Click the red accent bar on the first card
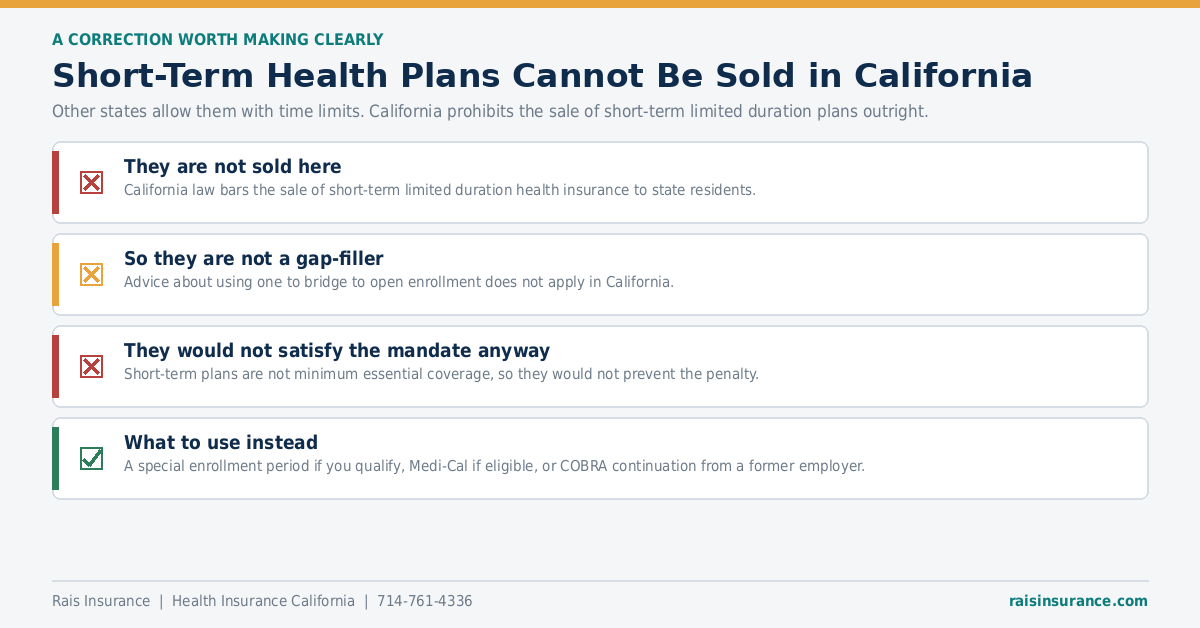Screen dimensions: 1200x628 pos(56,182)
